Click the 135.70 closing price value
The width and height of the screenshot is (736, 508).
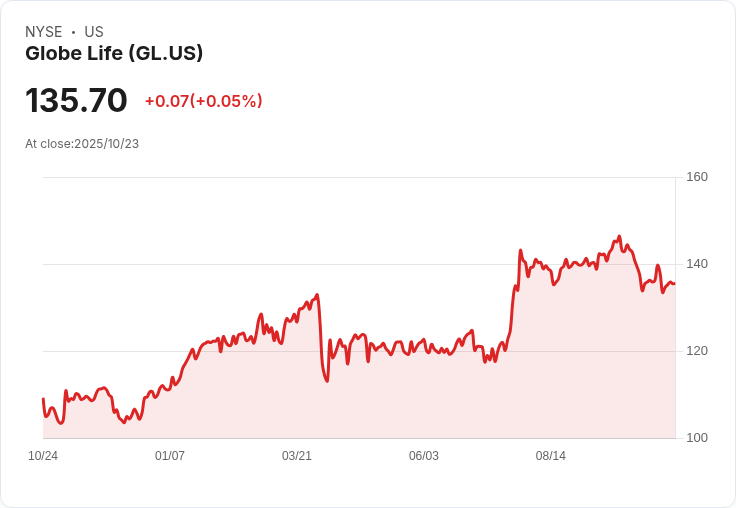(76, 101)
